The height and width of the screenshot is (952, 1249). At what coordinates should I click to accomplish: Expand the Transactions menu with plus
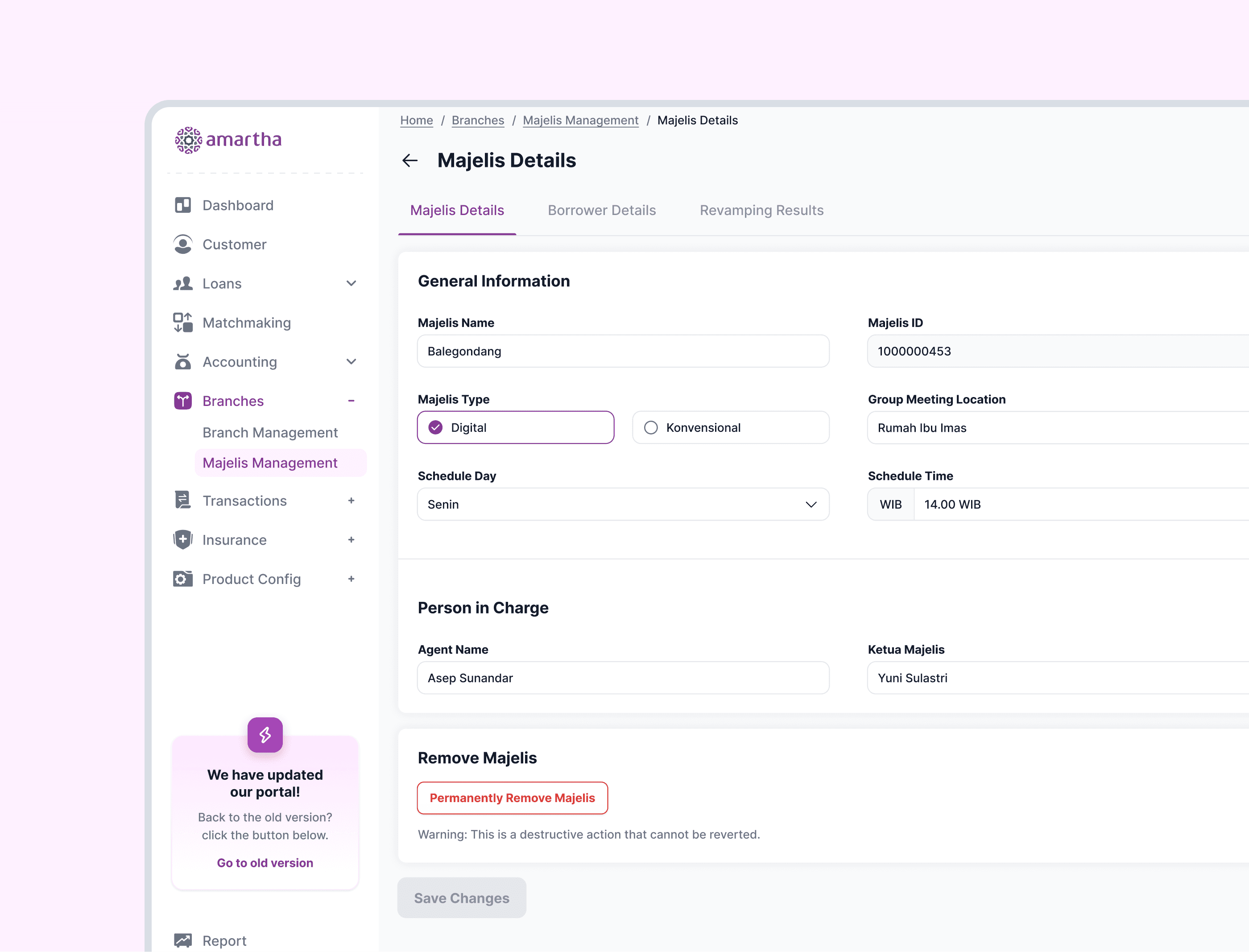coord(352,501)
